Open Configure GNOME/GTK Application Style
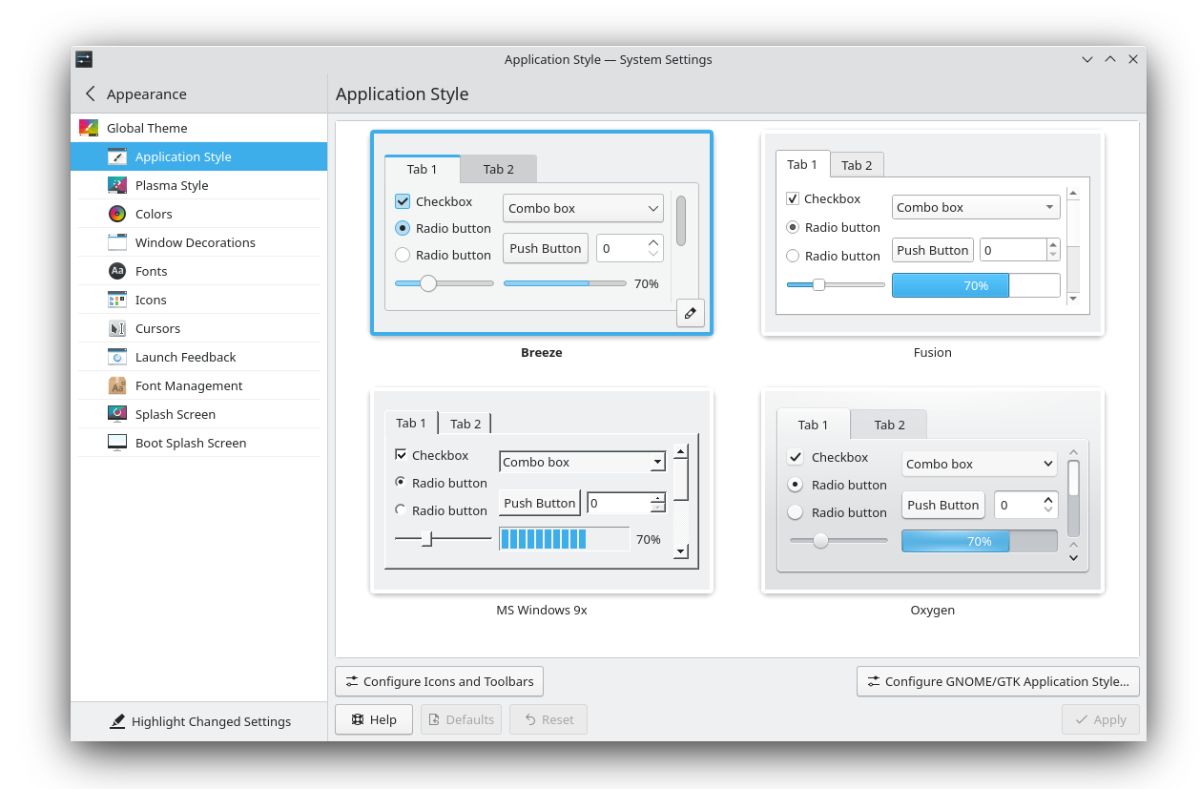 (x=997, y=682)
